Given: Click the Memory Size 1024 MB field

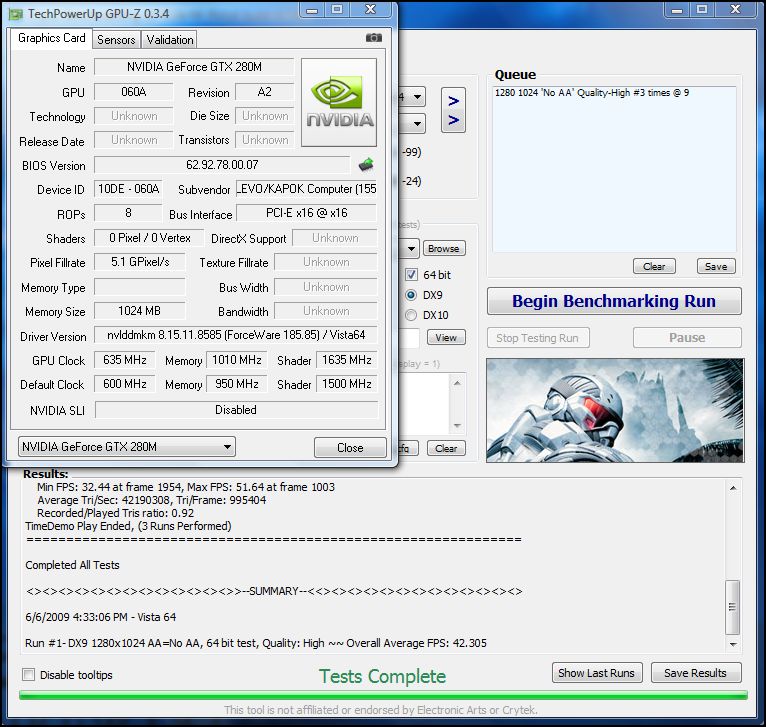Looking at the screenshot, I should pyautogui.click(x=140, y=311).
